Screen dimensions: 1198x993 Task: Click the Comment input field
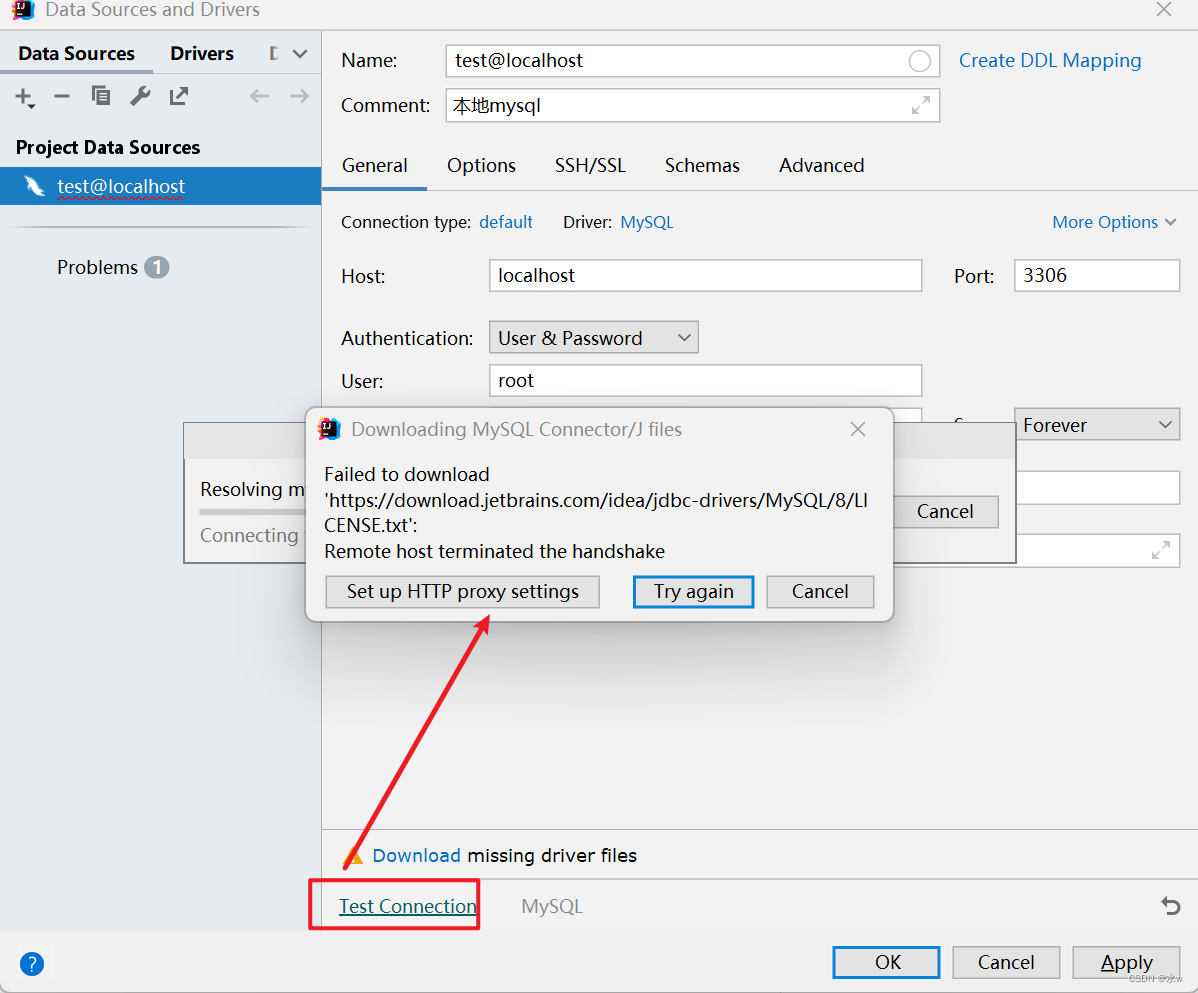pos(693,105)
